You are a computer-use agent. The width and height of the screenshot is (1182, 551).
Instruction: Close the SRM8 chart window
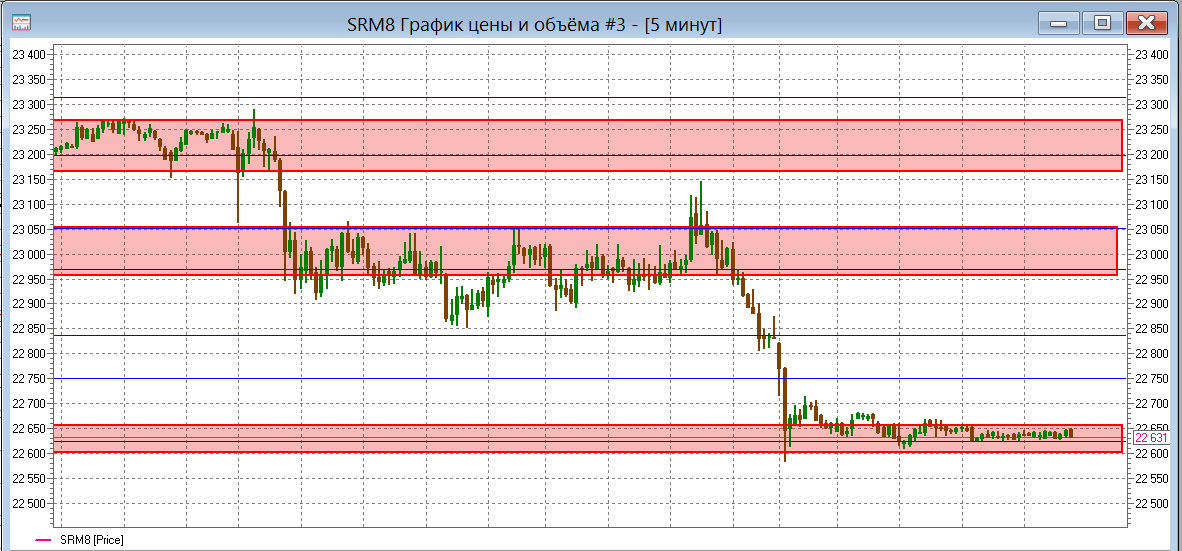1147,23
